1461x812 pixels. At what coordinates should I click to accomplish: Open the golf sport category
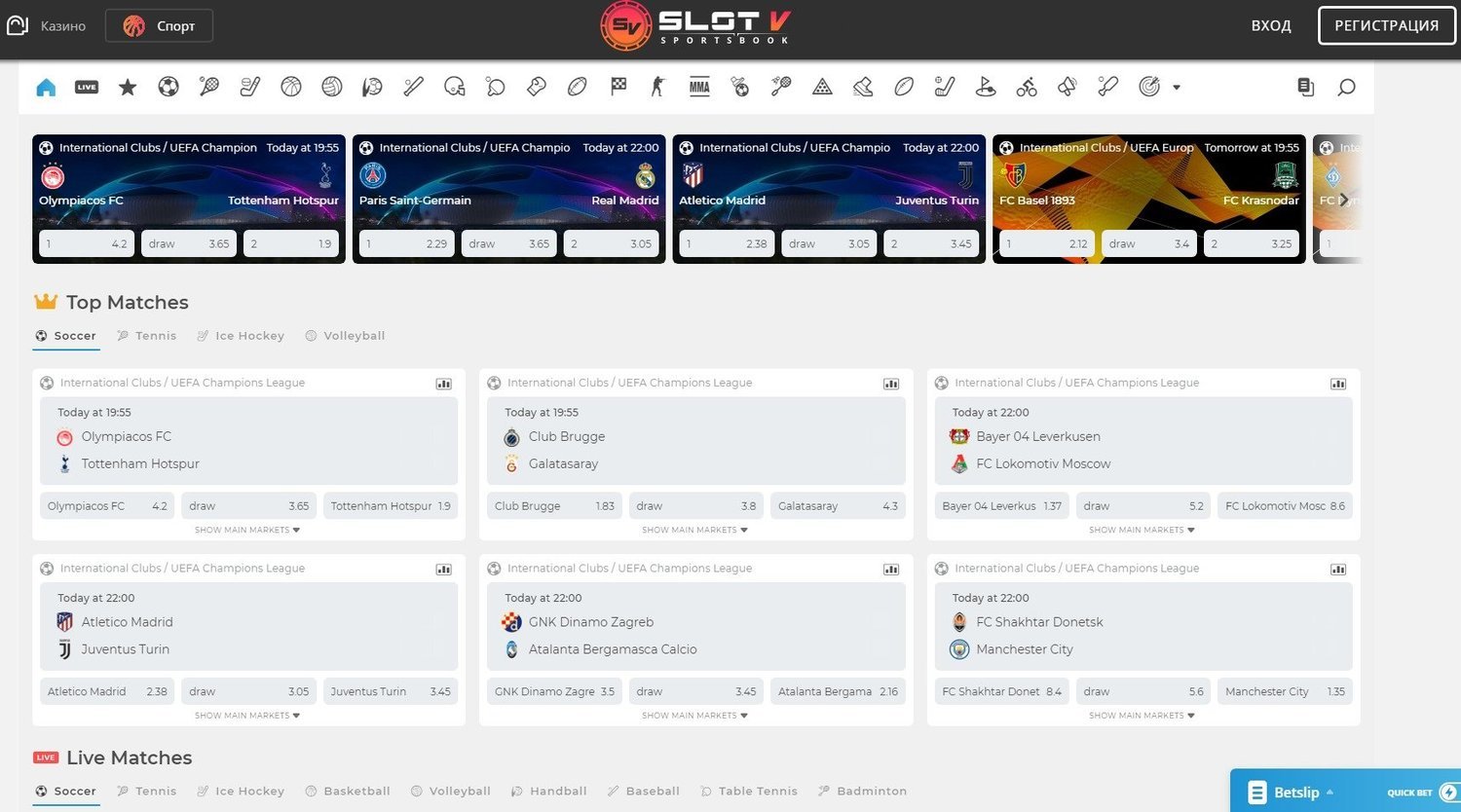click(986, 88)
